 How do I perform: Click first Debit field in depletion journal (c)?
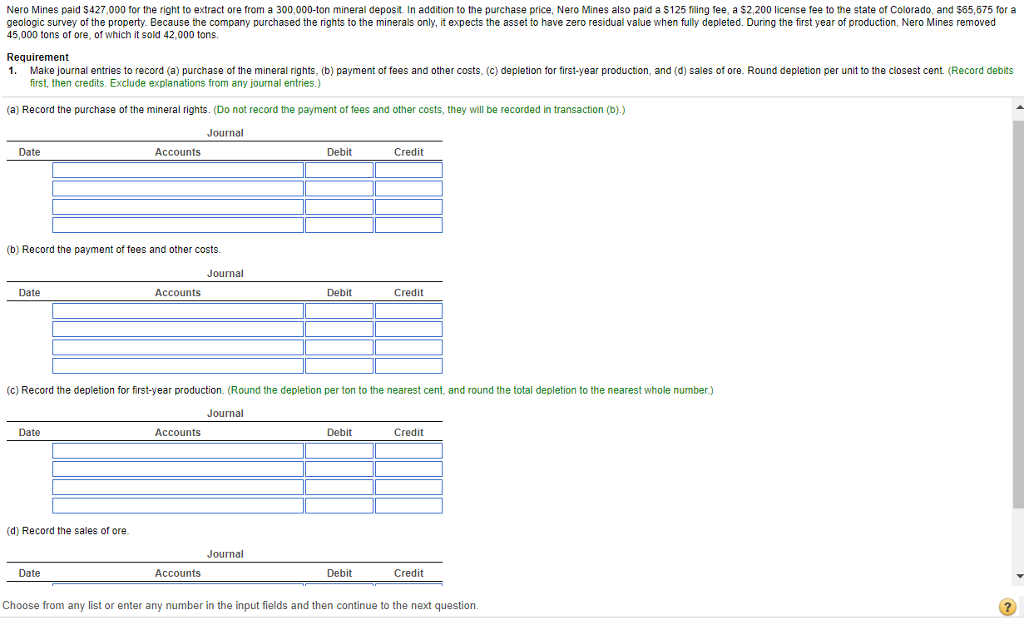(339, 451)
